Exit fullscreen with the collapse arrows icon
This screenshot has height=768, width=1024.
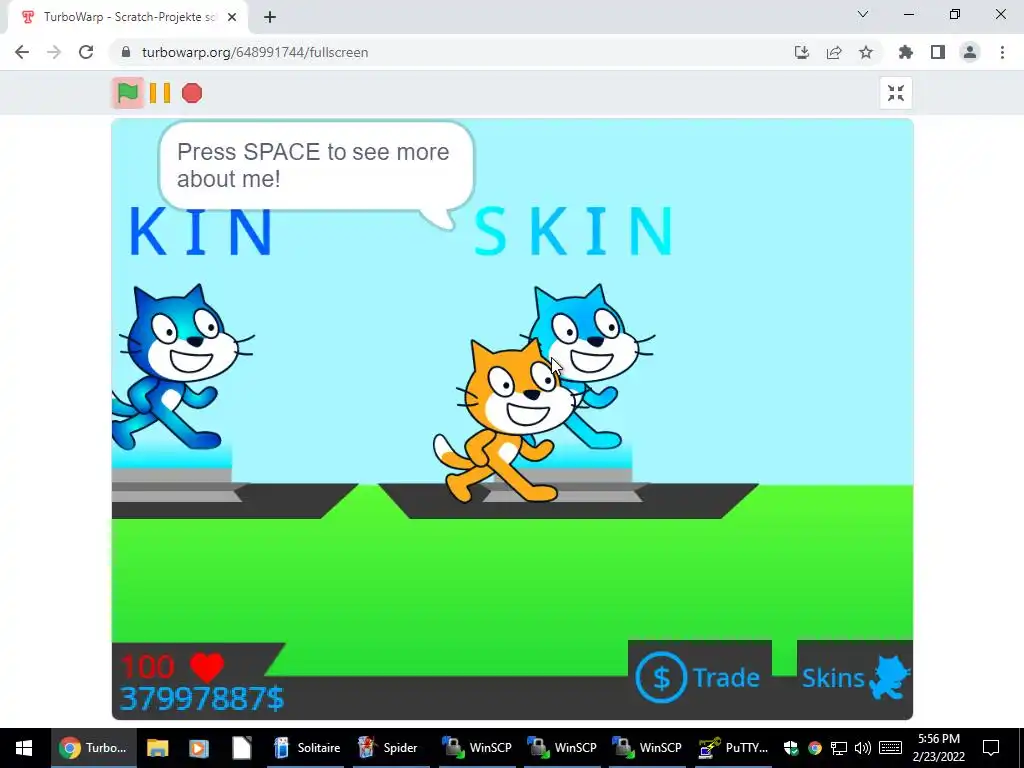896,93
